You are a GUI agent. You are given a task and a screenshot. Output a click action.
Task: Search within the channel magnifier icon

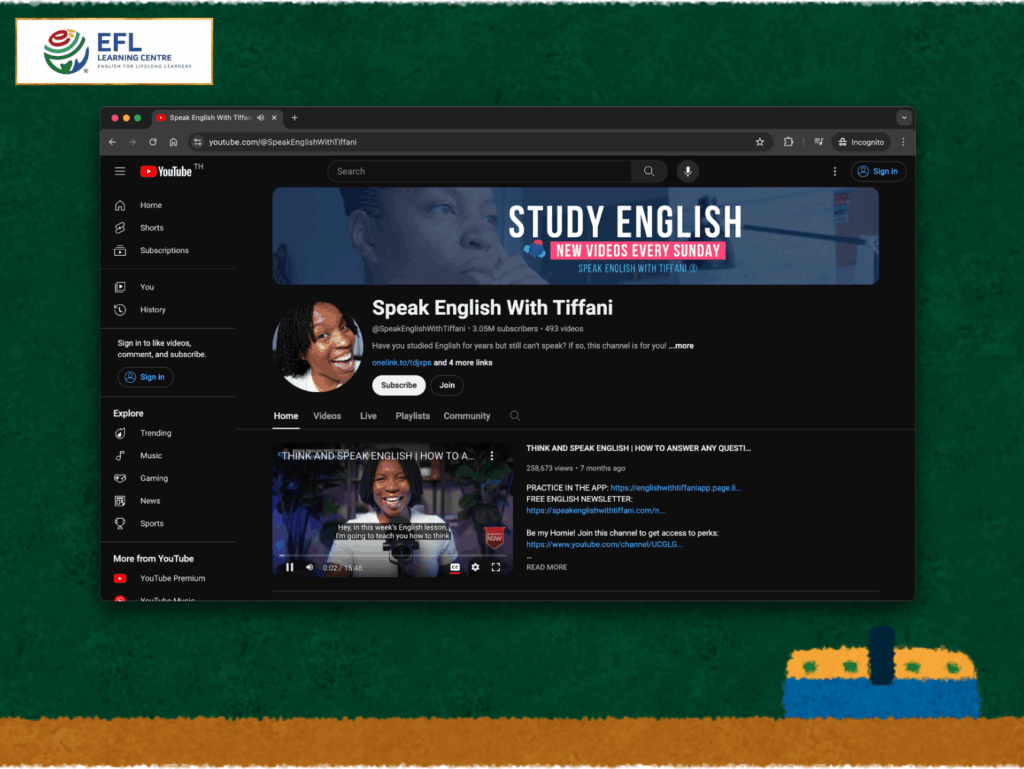click(x=515, y=416)
